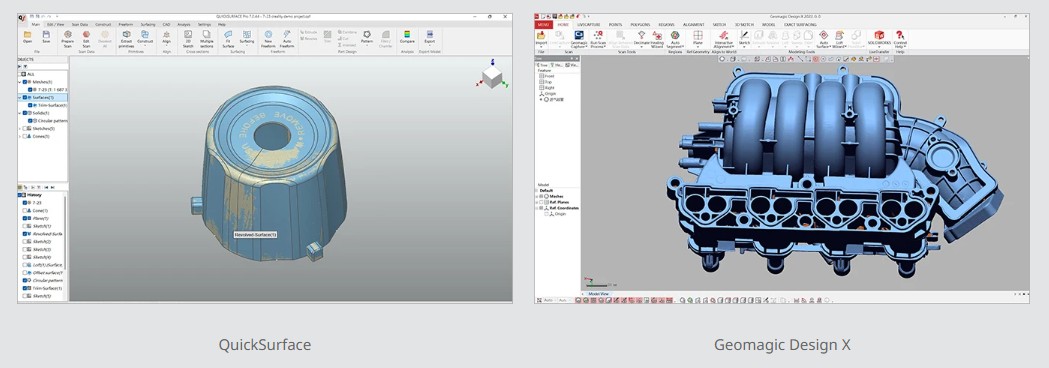
Task: Open the Sketch dropdown in Design X ribbon
Action: [744, 39]
